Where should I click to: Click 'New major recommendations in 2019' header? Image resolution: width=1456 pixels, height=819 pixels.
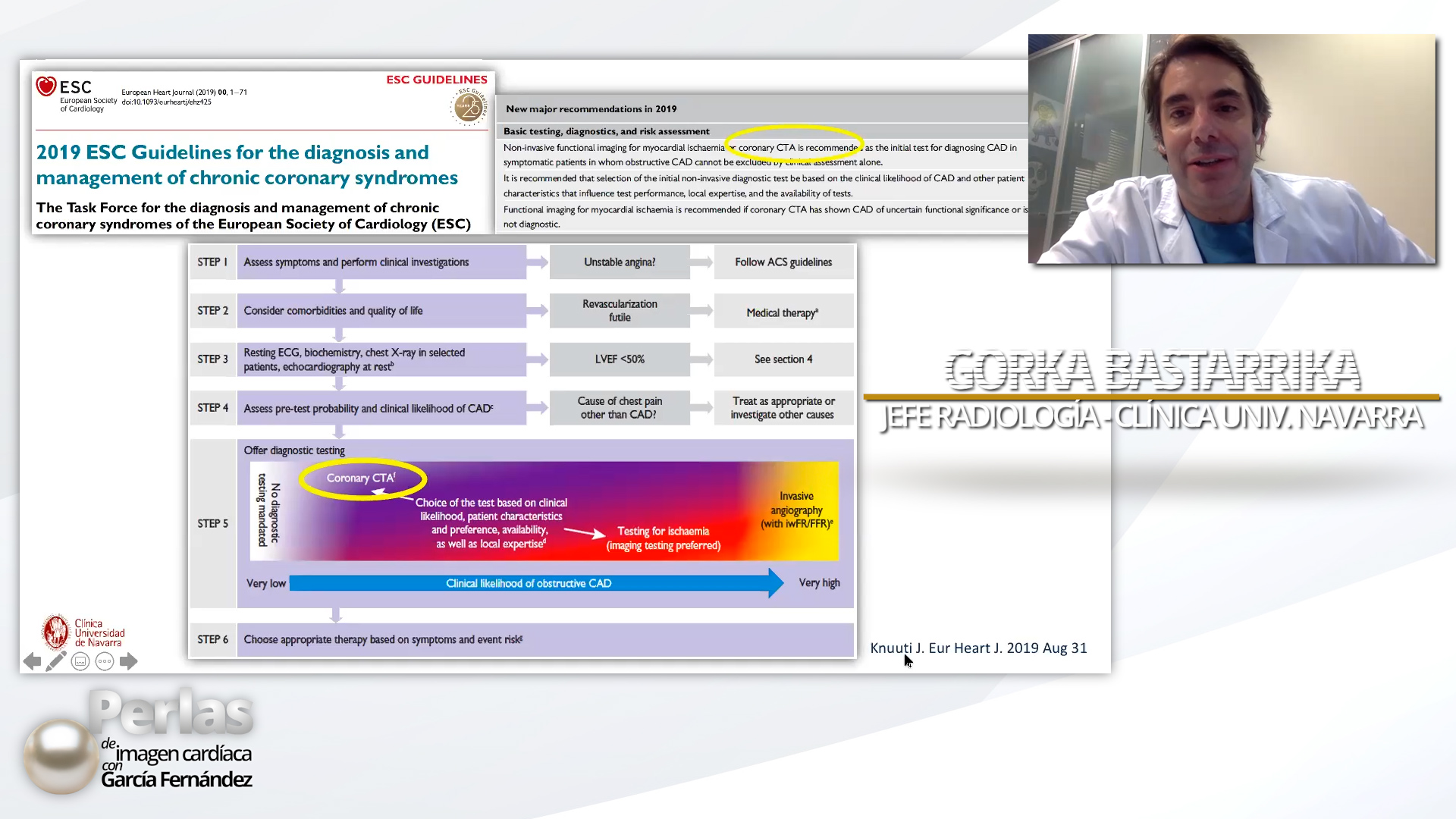click(591, 108)
